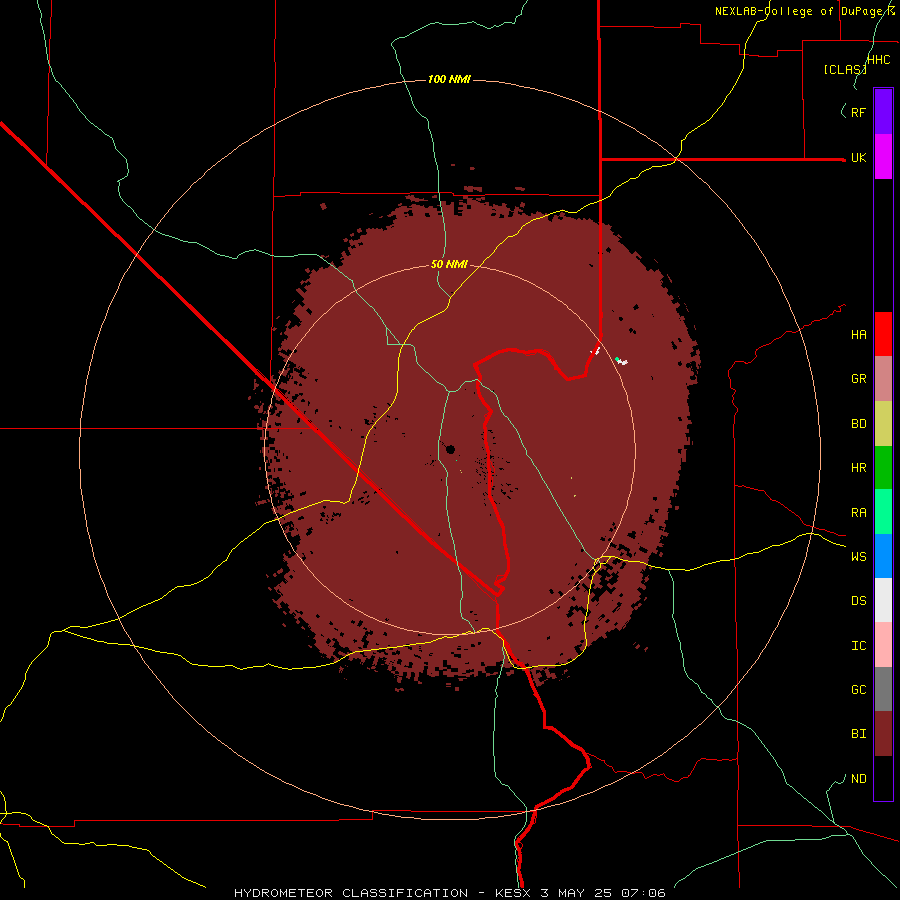Click the "IC" legend label
Screen dimensions: 900x900
(x=859, y=646)
